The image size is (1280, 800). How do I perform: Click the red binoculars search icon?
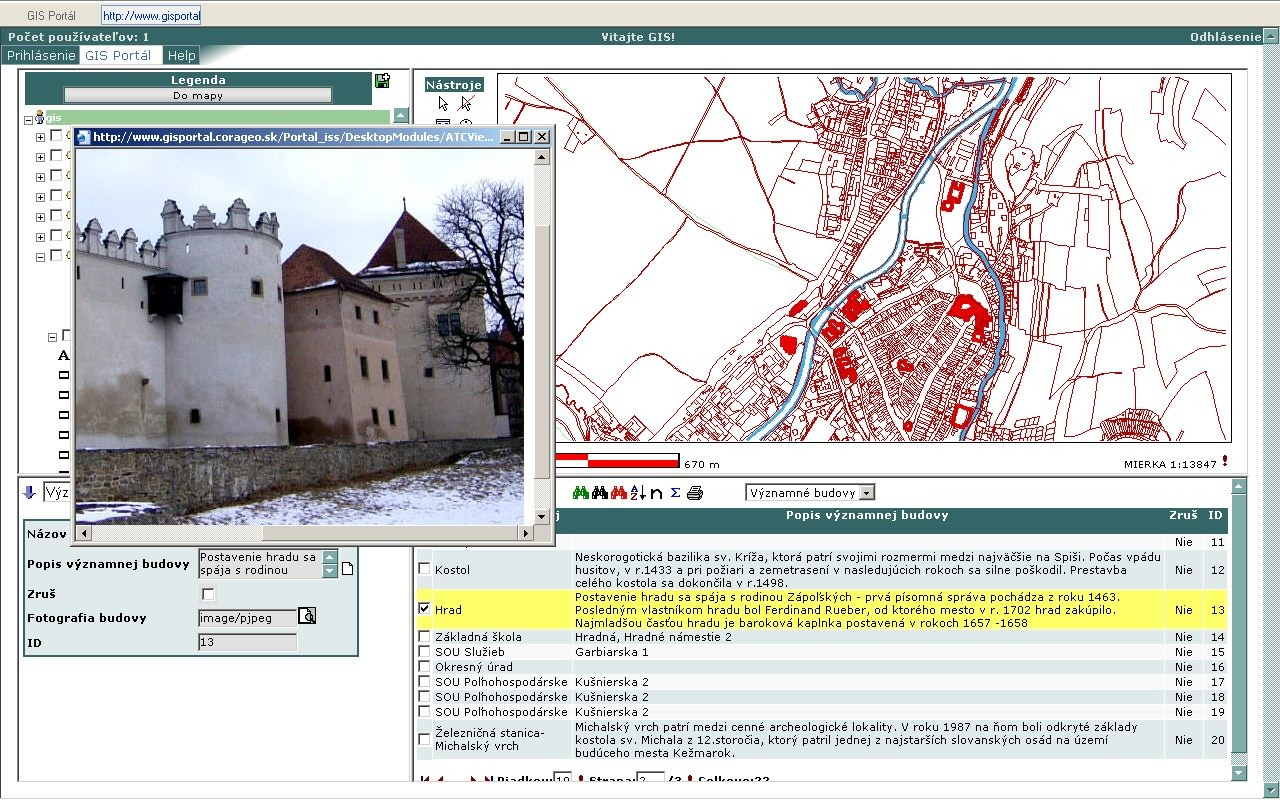tap(619, 493)
